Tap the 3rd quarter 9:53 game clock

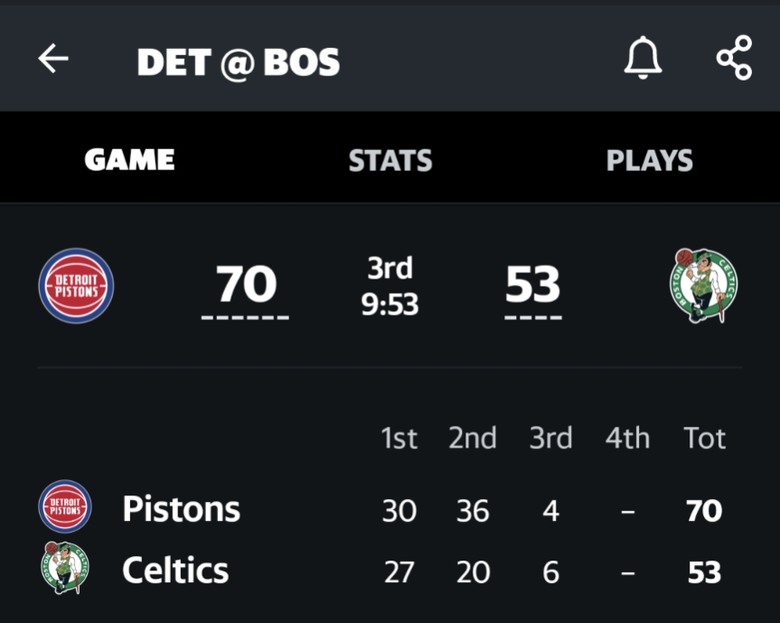390,286
